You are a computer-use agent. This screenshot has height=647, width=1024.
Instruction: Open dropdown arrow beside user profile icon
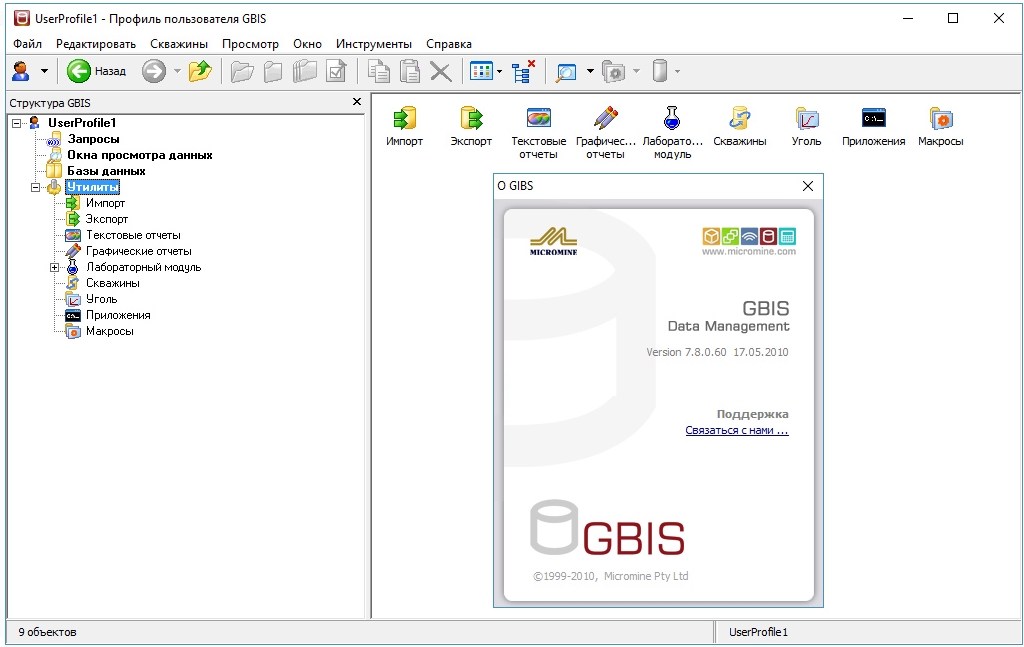(44, 71)
